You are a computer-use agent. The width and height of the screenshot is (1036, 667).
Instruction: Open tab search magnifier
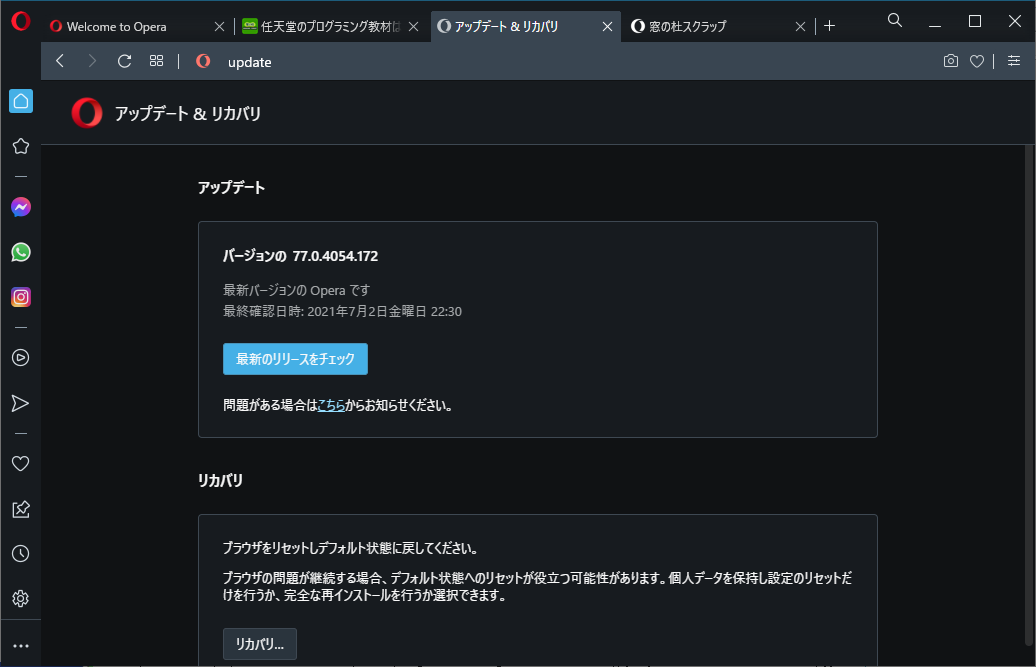pos(894,20)
